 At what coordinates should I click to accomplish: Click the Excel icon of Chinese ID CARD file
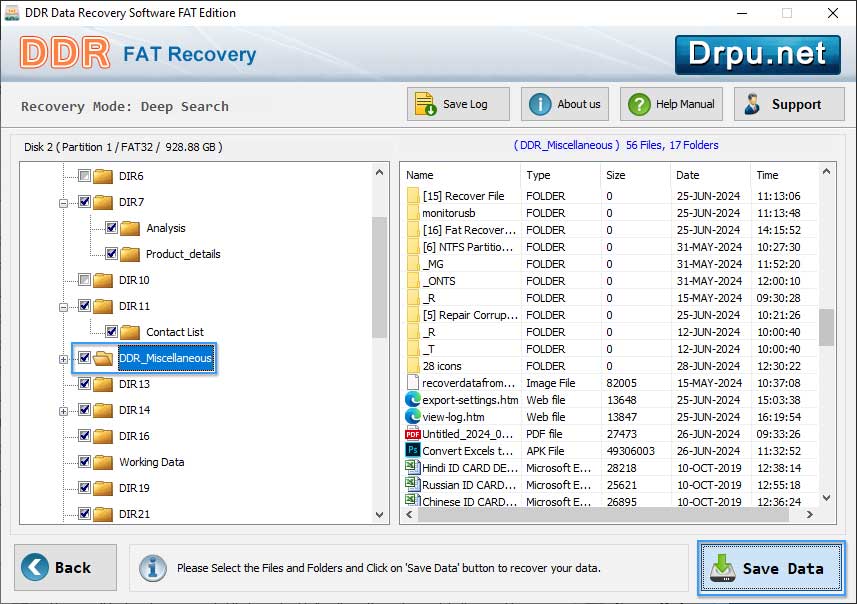[x=412, y=501]
